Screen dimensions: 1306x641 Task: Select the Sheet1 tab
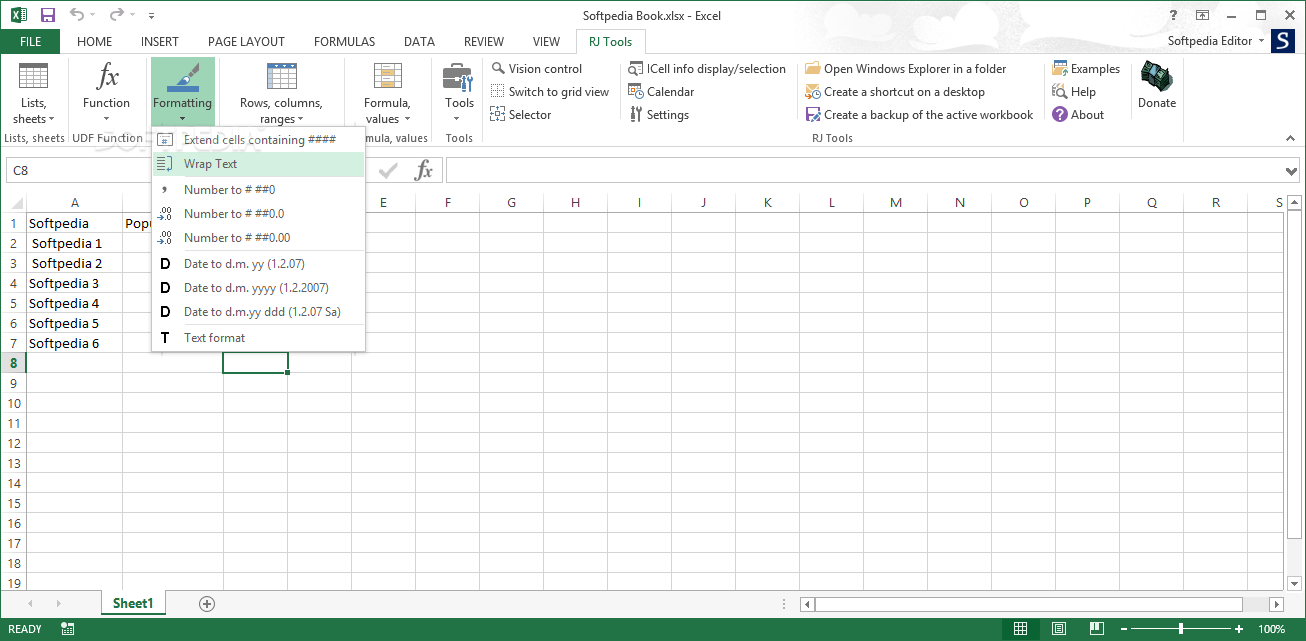point(133,603)
